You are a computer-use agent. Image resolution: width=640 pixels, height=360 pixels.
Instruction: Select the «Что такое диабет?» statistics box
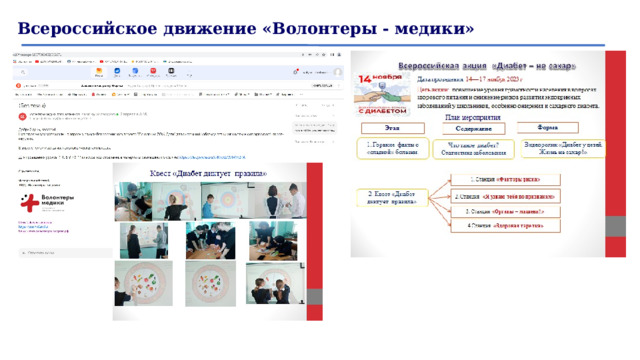[x=473, y=149]
